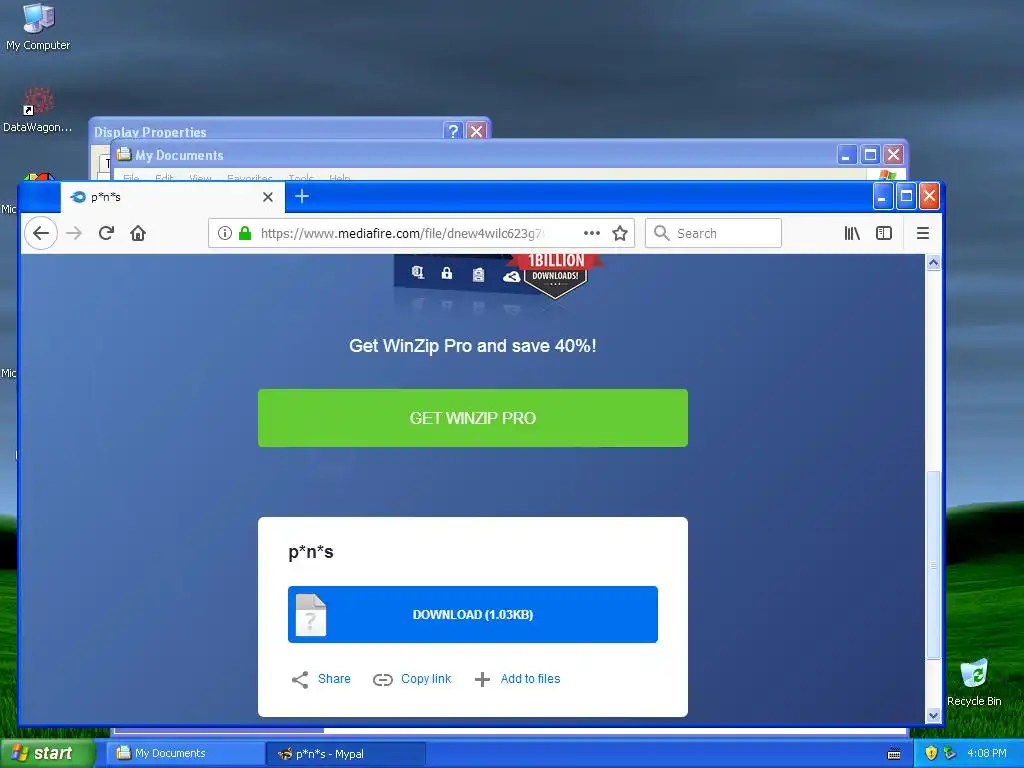
Task: Go back to the previous page
Action: point(40,233)
